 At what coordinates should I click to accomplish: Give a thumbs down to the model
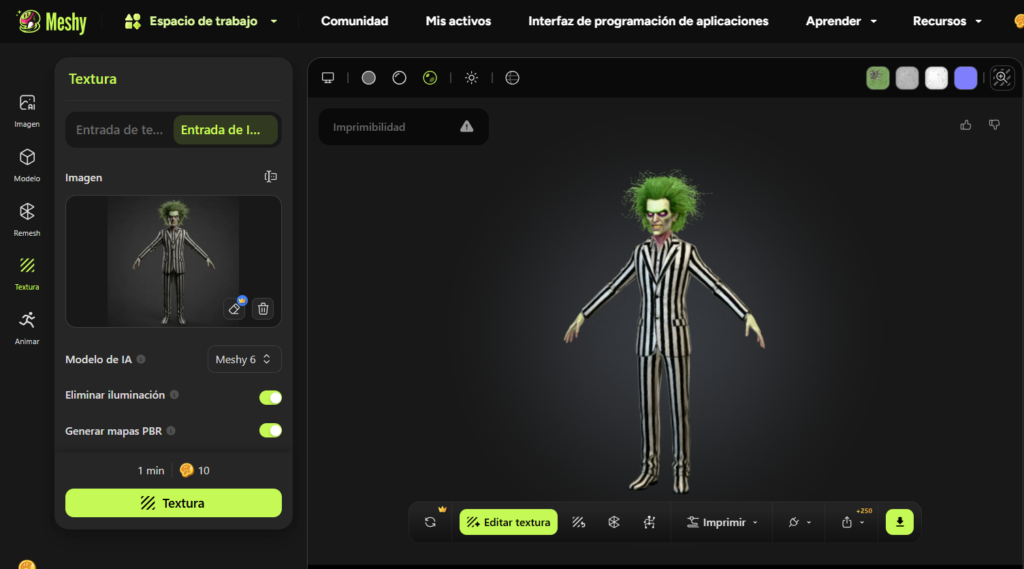(x=995, y=125)
